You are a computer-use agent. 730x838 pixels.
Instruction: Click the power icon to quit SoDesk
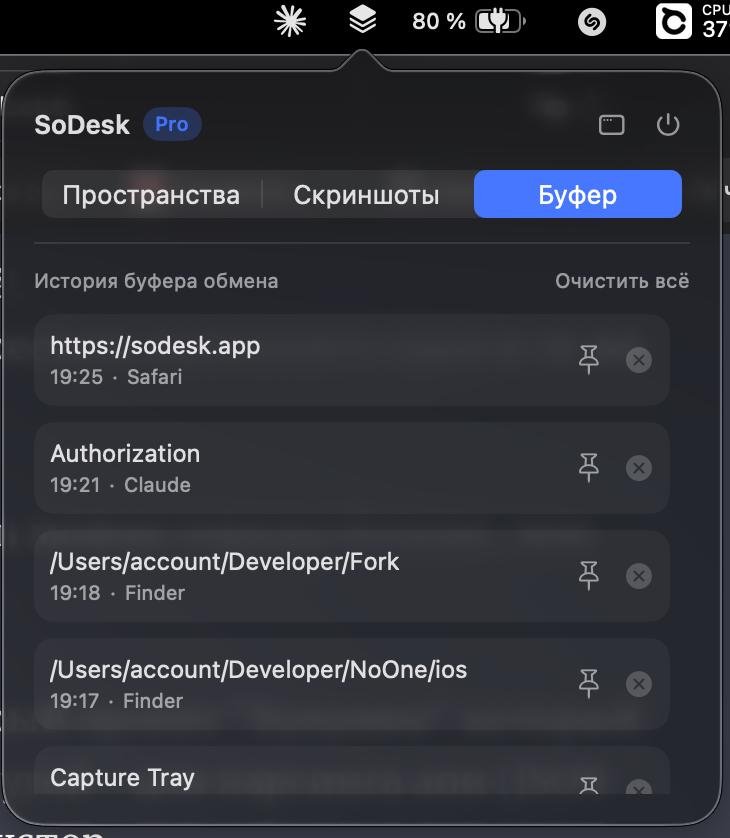pyautogui.click(x=668, y=125)
